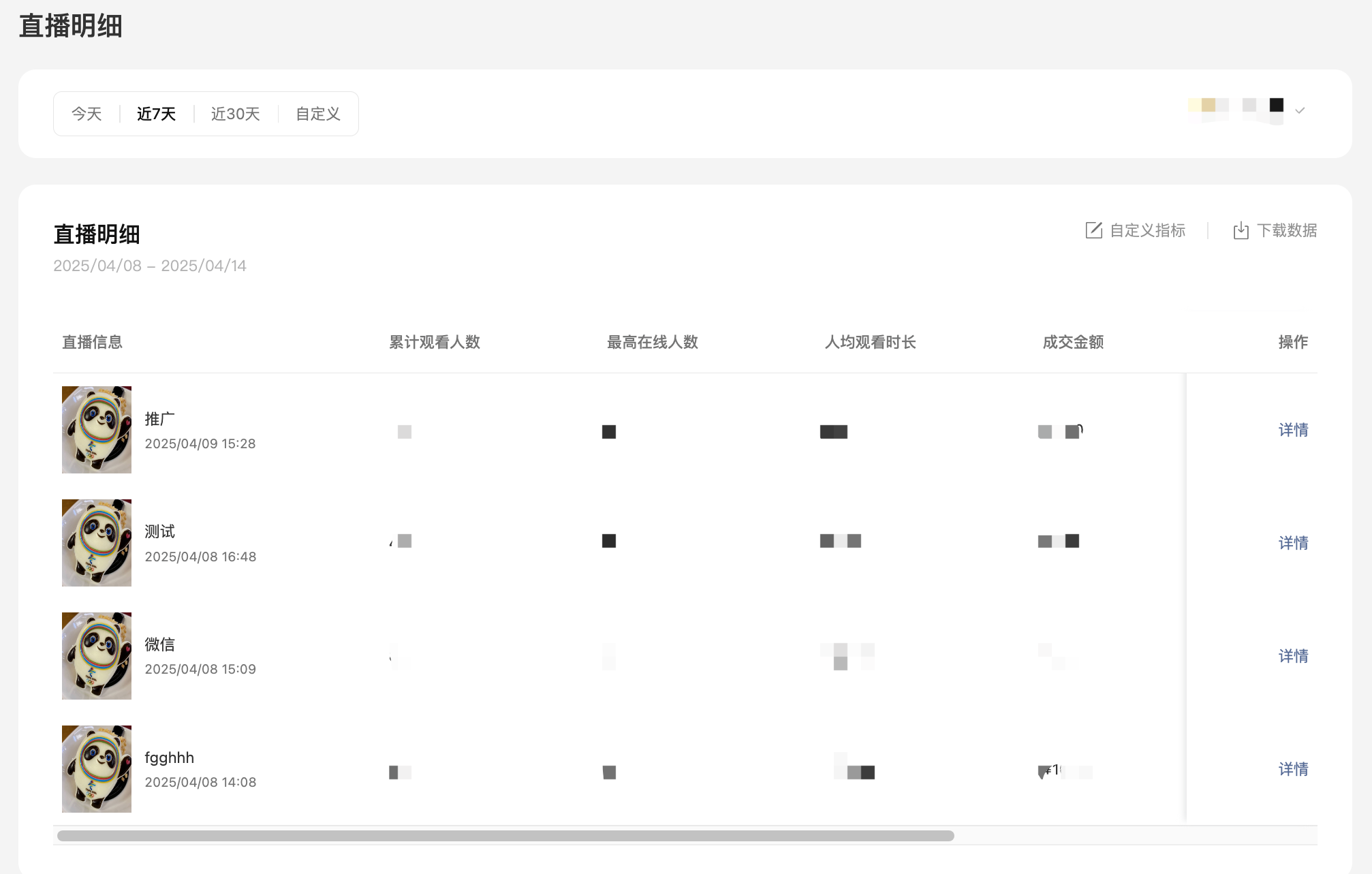Screen dimensions: 1372x874
Task: Click the 微信 livestream thumbnail
Action: click(97, 656)
